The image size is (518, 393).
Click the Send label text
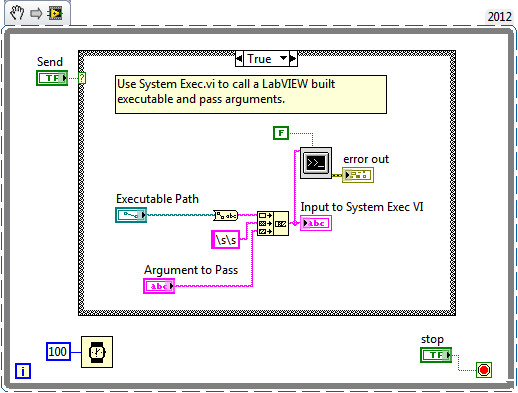50,62
